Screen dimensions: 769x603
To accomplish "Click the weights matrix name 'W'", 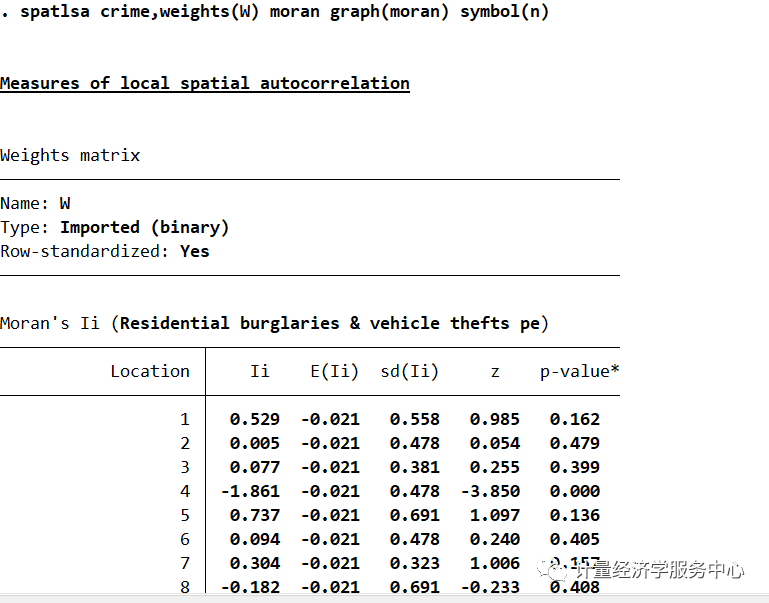I will [65, 203].
